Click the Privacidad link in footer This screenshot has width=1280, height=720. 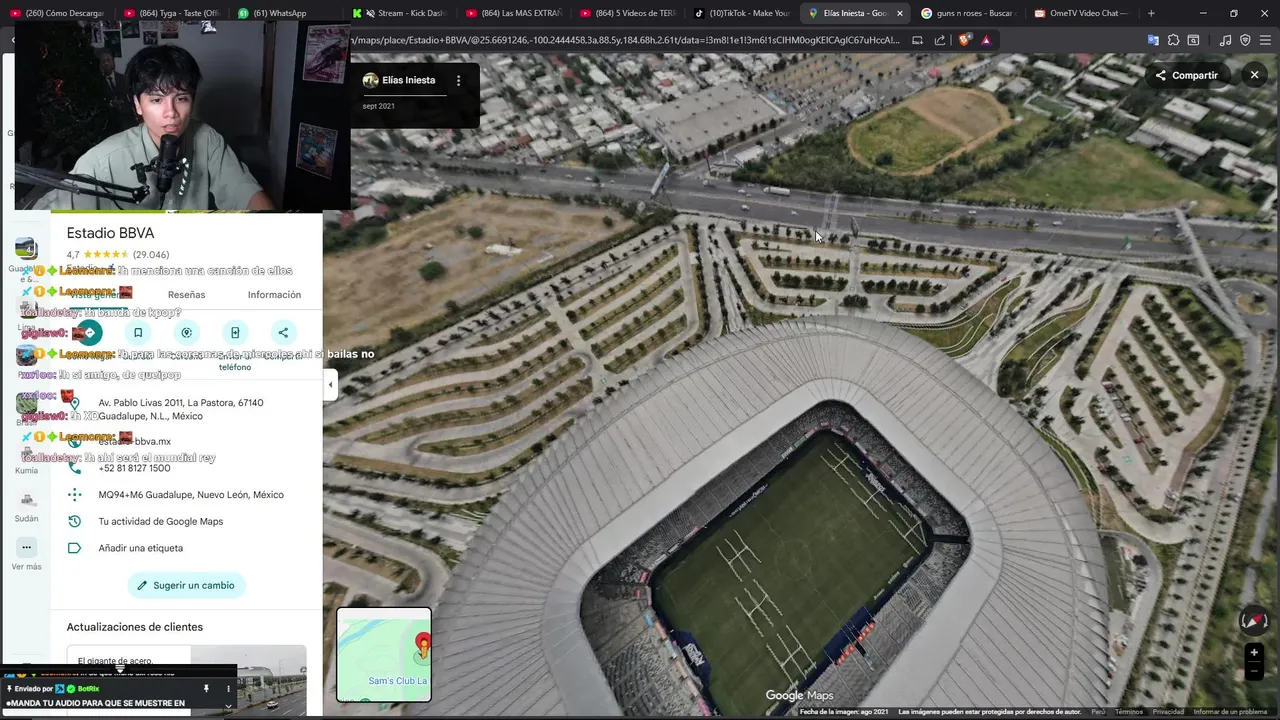[x=1168, y=712]
